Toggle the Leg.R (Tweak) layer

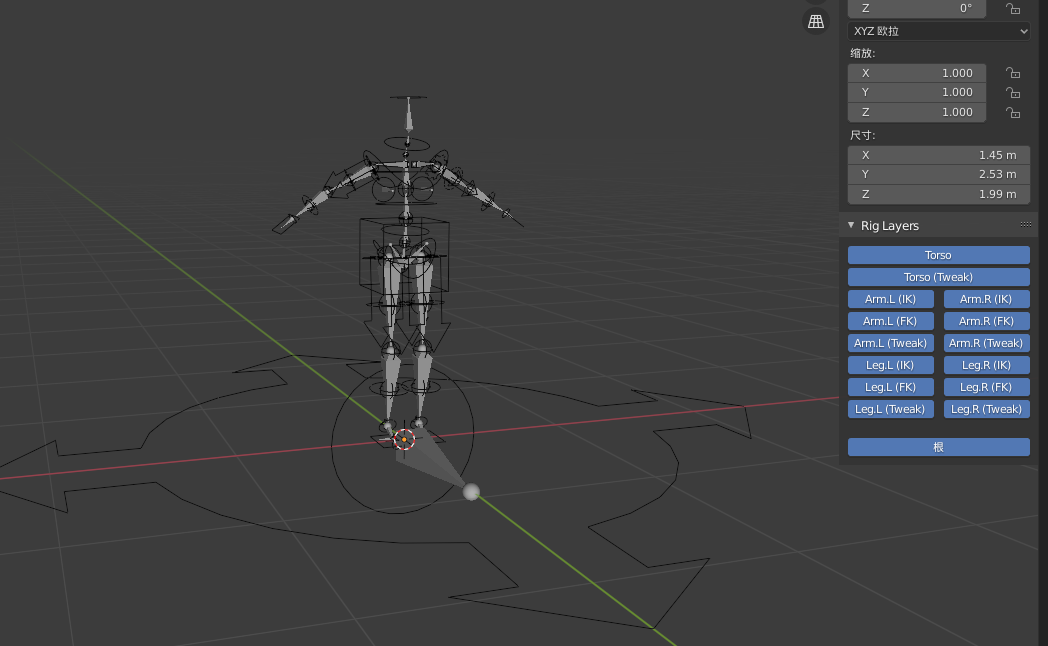tap(987, 410)
